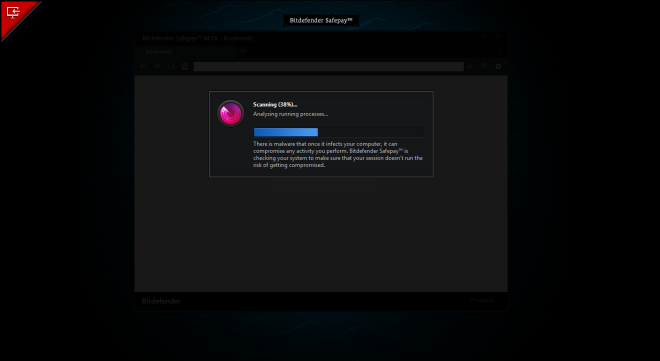Click the malware explanation paragraph

click(338, 154)
